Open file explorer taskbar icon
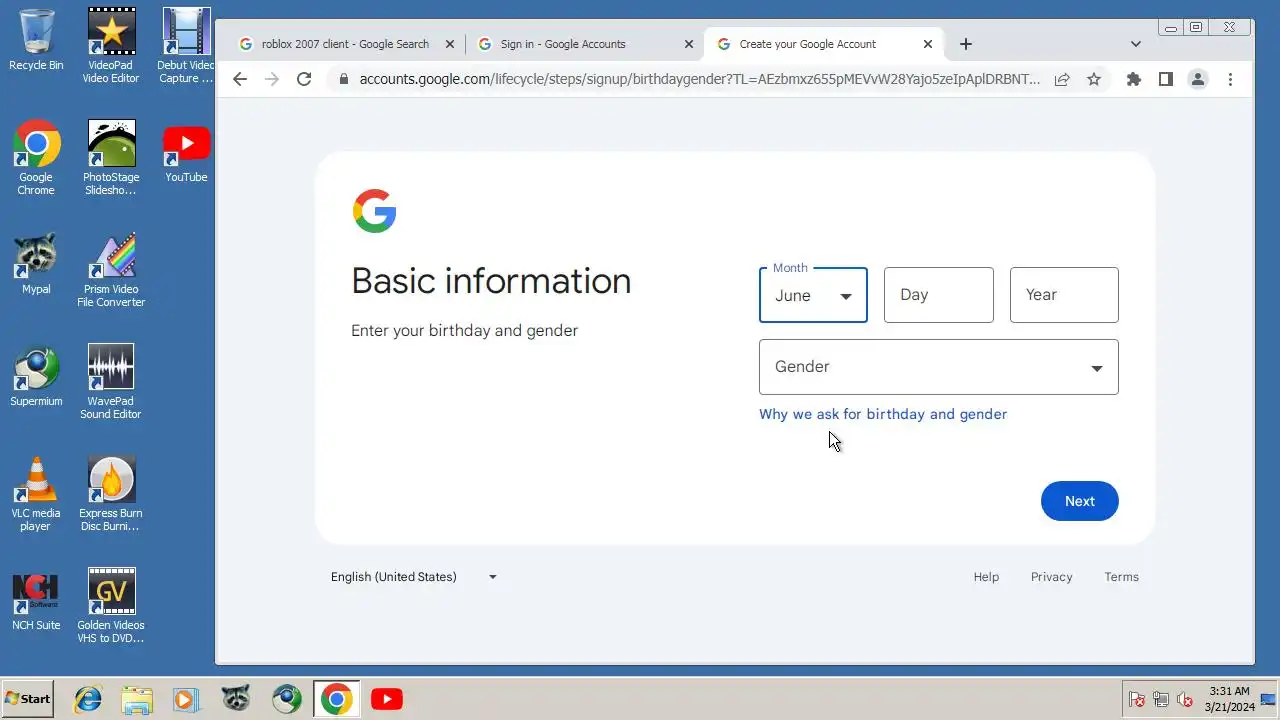The width and height of the screenshot is (1280, 720). [137, 699]
